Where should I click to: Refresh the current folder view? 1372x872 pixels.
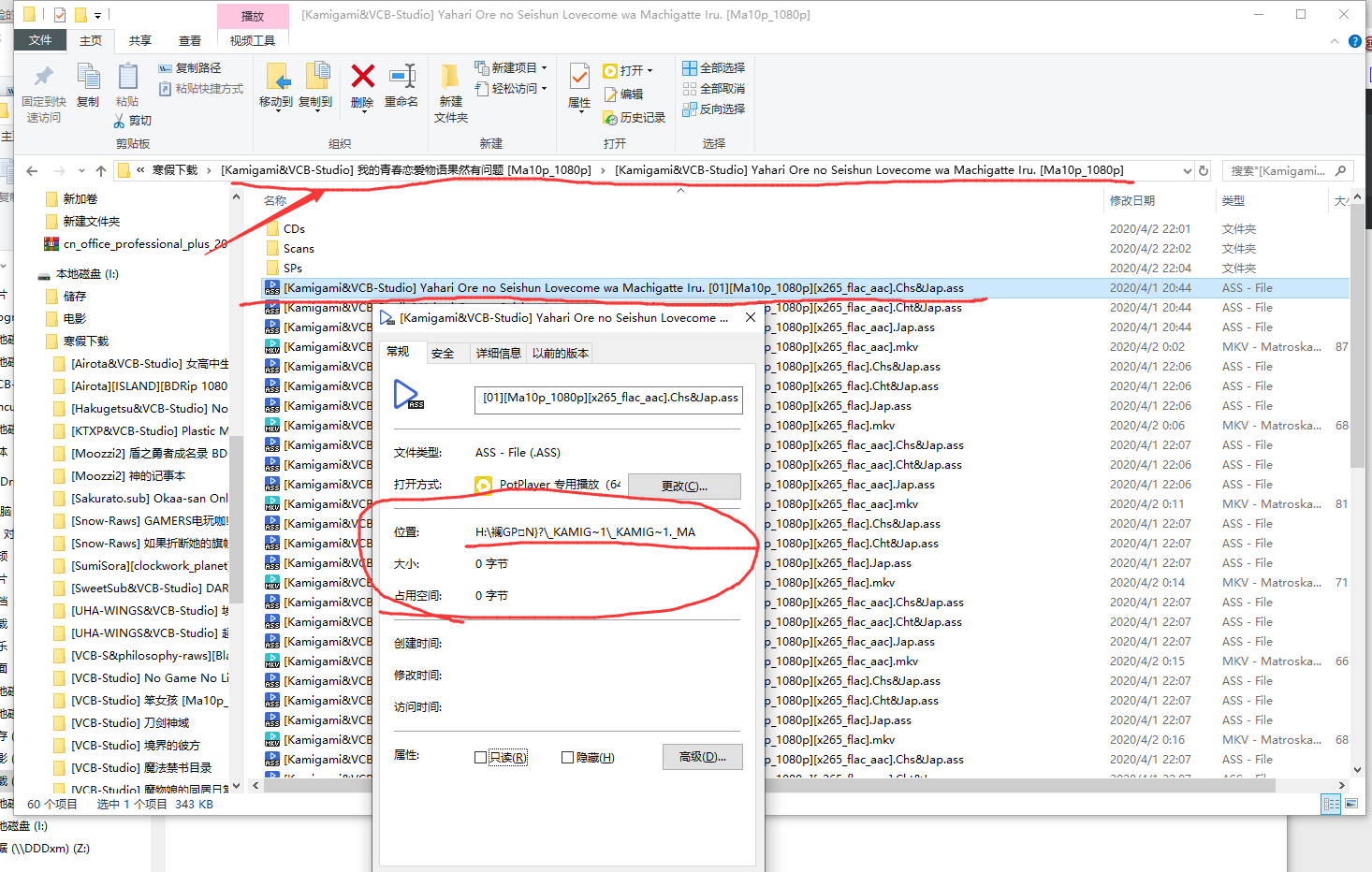[1204, 170]
